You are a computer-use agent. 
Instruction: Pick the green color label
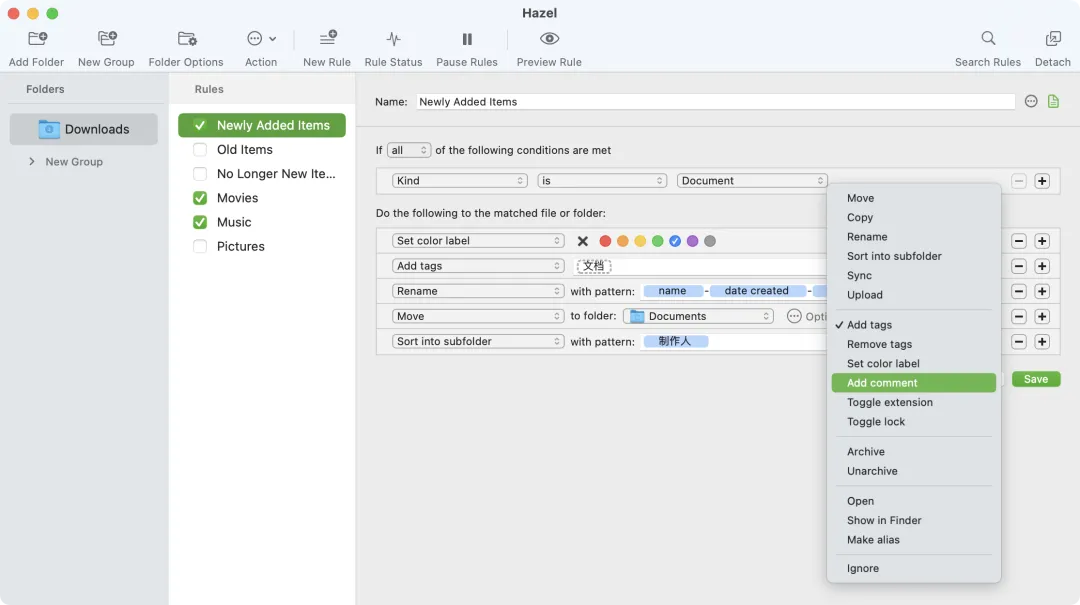pyautogui.click(x=658, y=241)
